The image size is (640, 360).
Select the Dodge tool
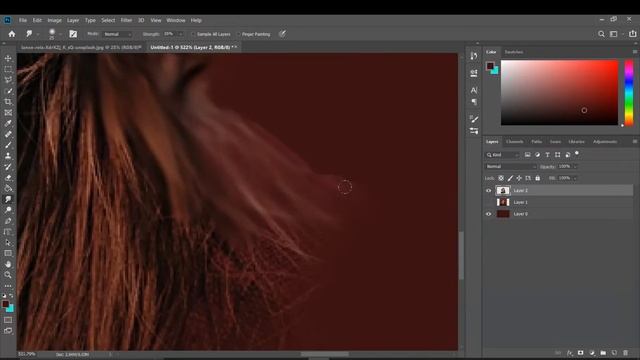click(8, 210)
